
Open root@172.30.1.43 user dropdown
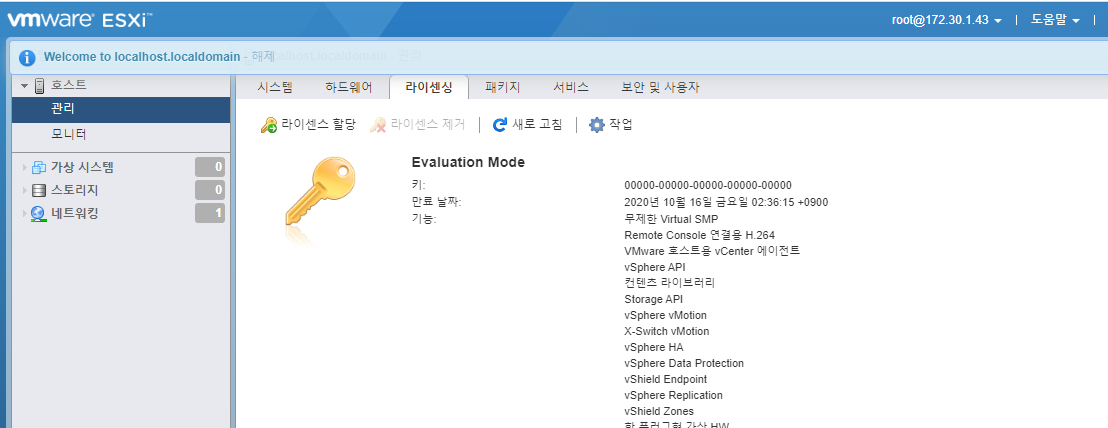click(947, 20)
